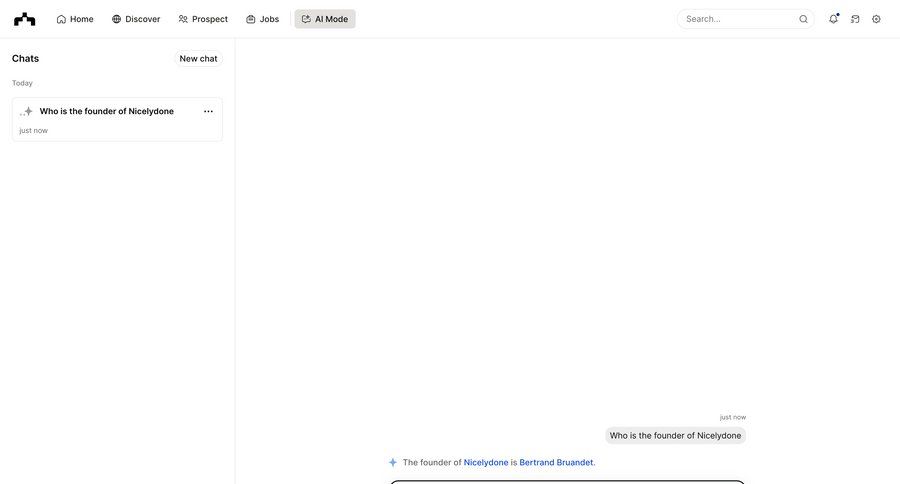Open the Home page
Image resolution: width=900 pixels, height=484 pixels.
click(75, 19)
